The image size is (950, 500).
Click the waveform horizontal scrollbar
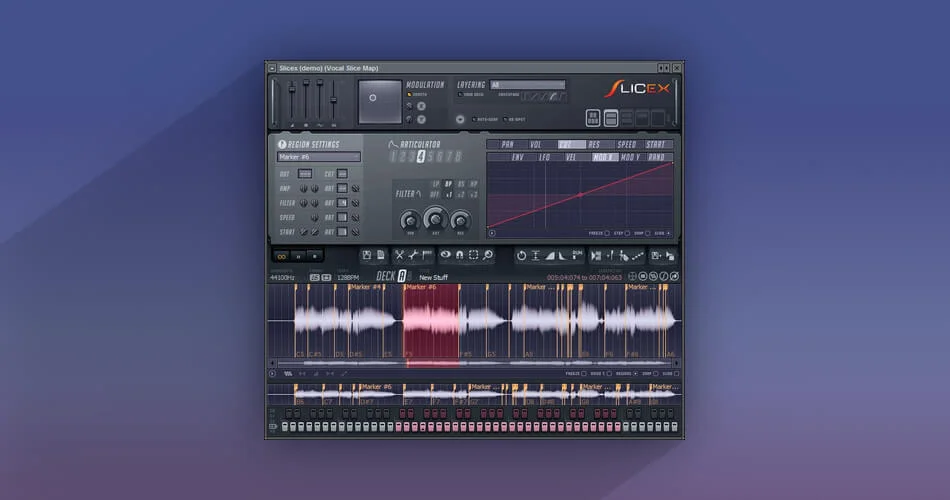coord(474,363)
